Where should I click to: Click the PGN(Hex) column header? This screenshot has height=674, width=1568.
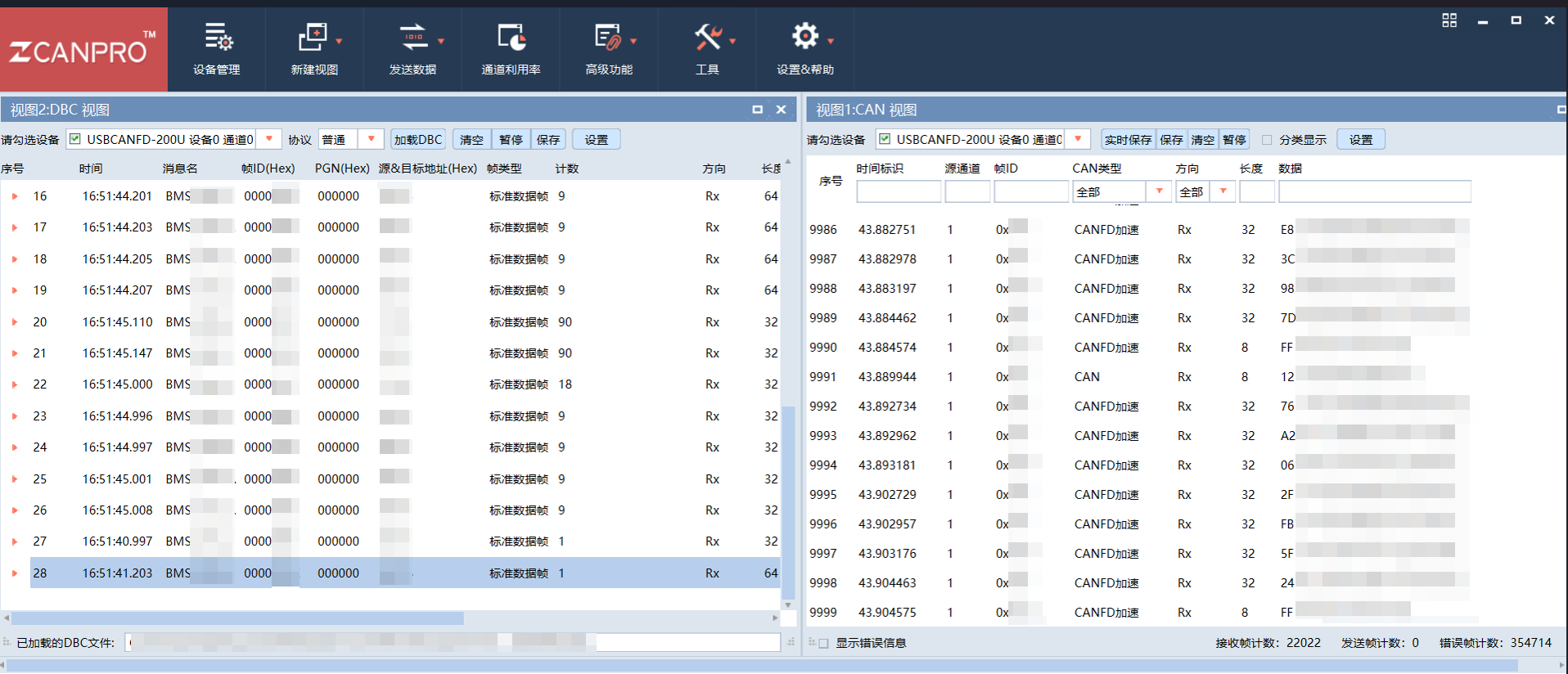tap(342, 168)
